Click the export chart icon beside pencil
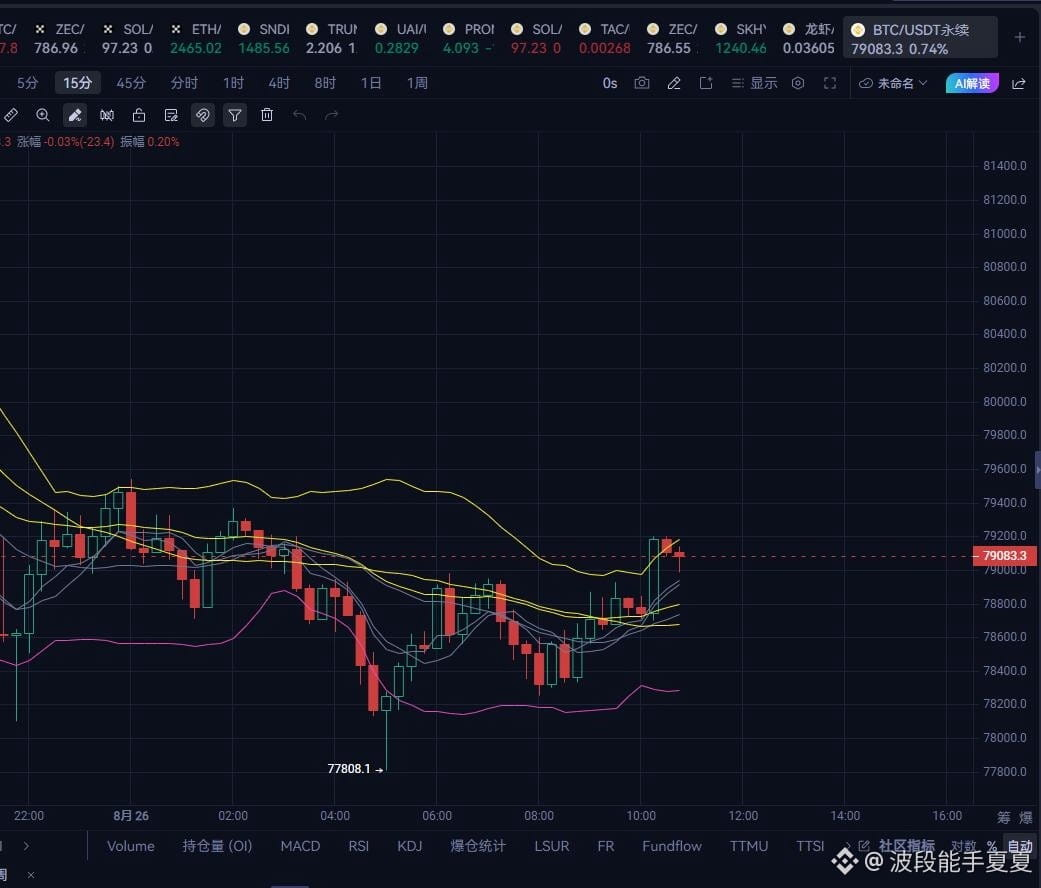Screen dimensions: 1041x888 (706, 83)
